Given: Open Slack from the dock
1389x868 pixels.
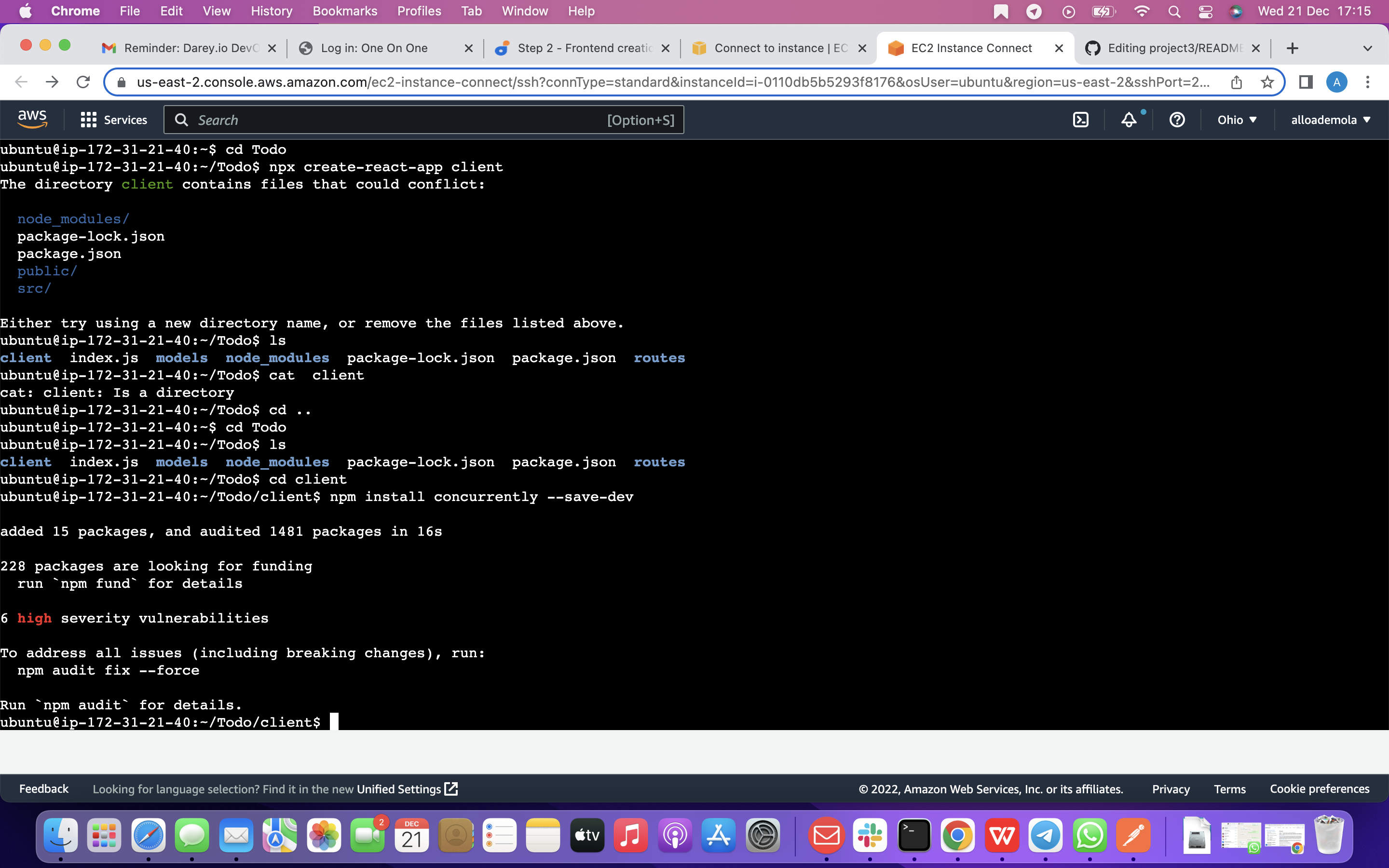Looking at the screenshot, I should (x=871, y=836).
